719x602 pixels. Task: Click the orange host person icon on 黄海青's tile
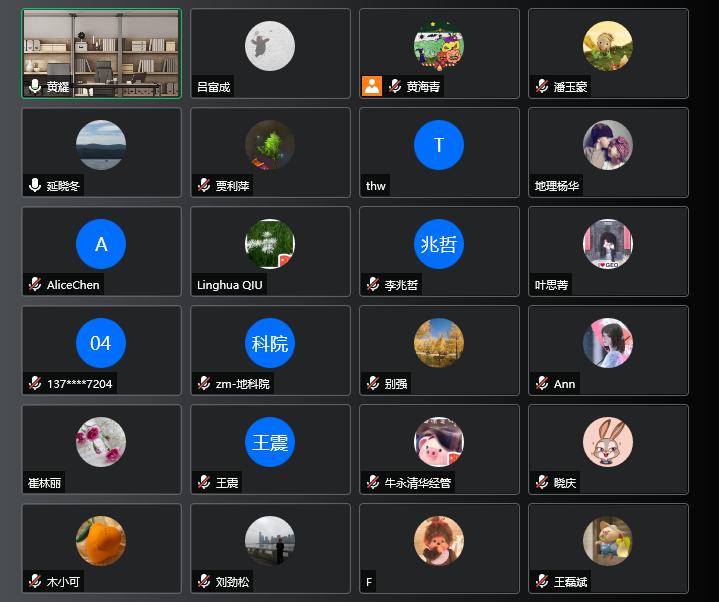[x=372, y=86]
